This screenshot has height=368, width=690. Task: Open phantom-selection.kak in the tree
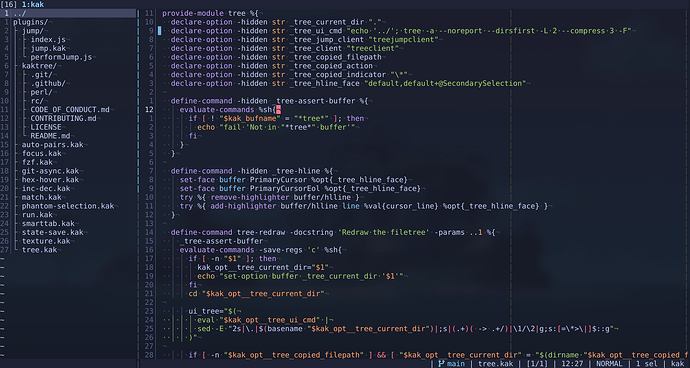[68, 206]
